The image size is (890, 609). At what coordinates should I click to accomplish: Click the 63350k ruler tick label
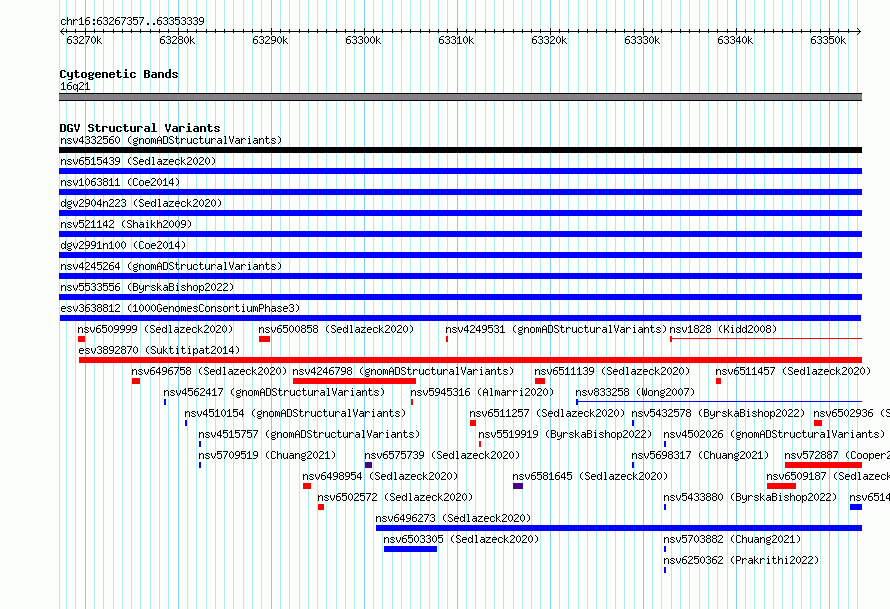pyautogui.click(x=828, y=40)
